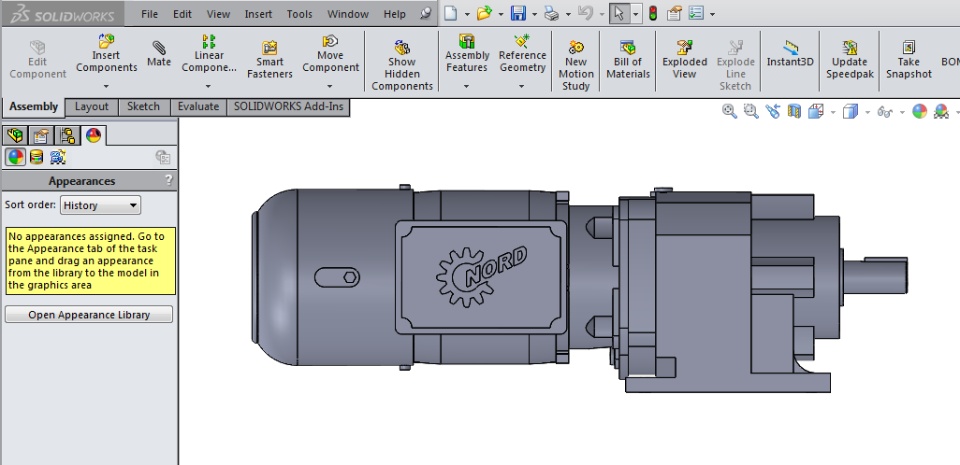960x465 pixels.
Task: Open File Properties icon in top toolbar
Action: 674,13
